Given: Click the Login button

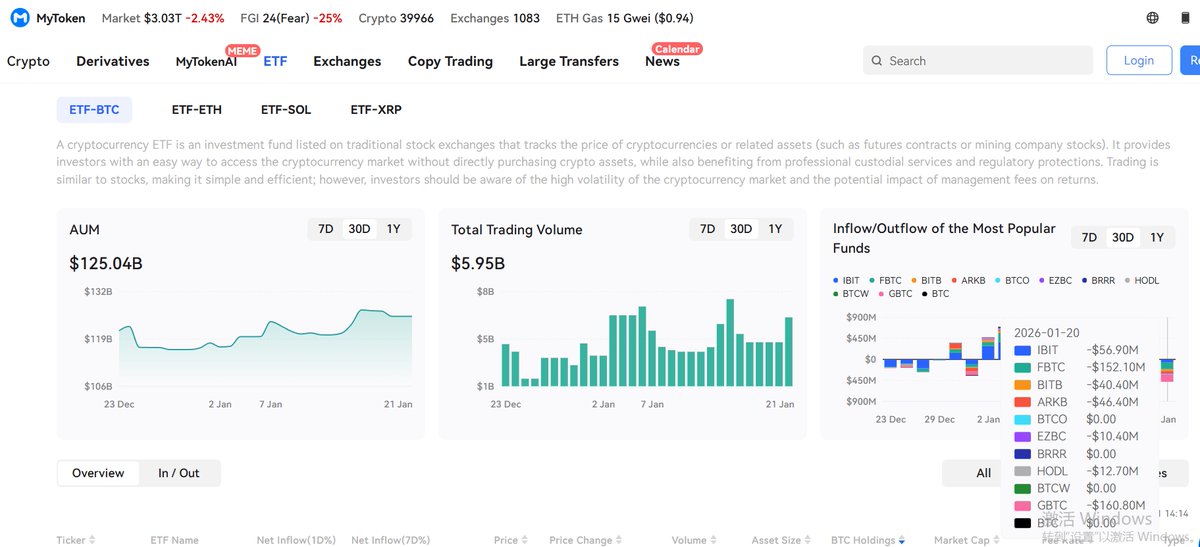Looking at the screenshot, I should pyautogui.click(x=1139, y=60).
